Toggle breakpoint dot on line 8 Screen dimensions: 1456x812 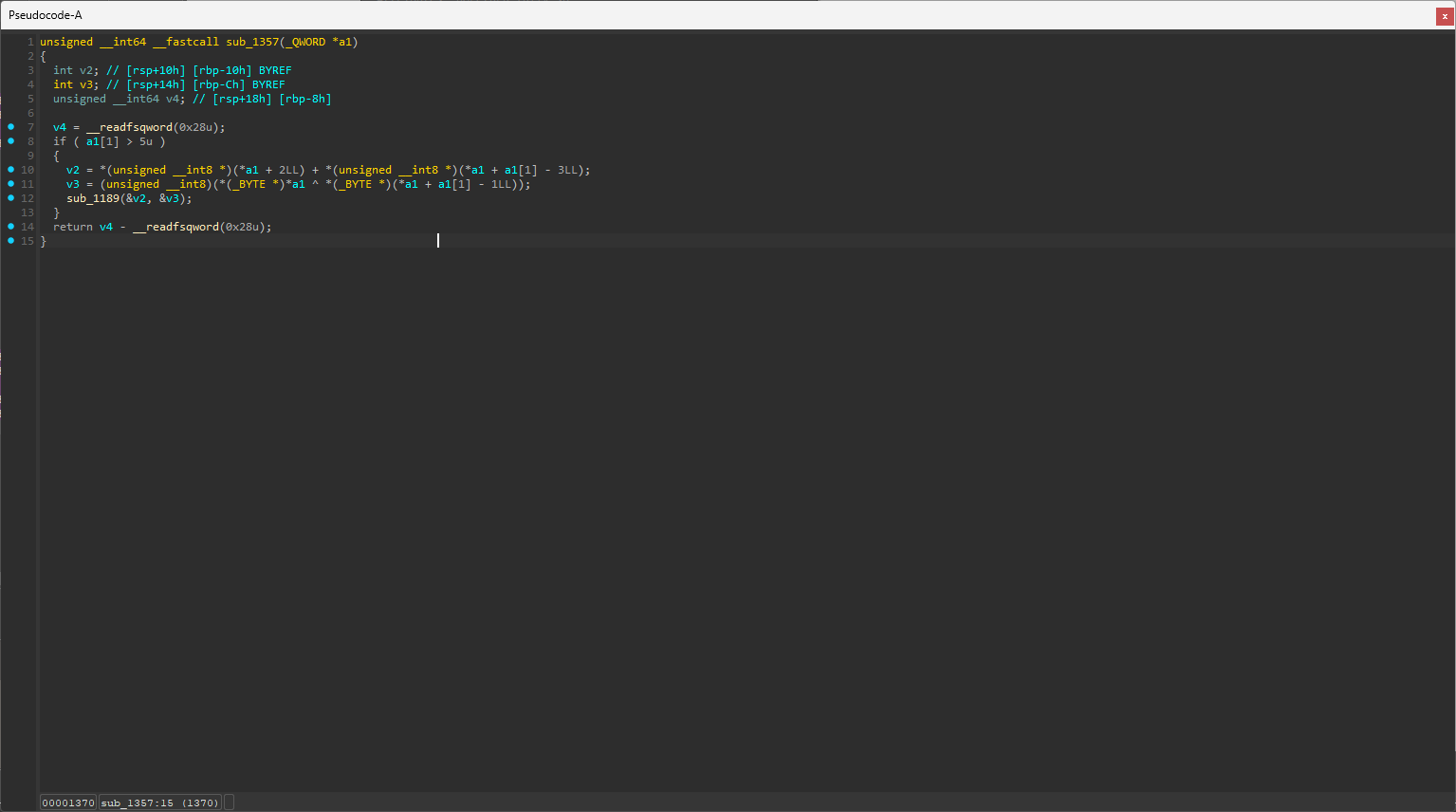pos(11,141)
